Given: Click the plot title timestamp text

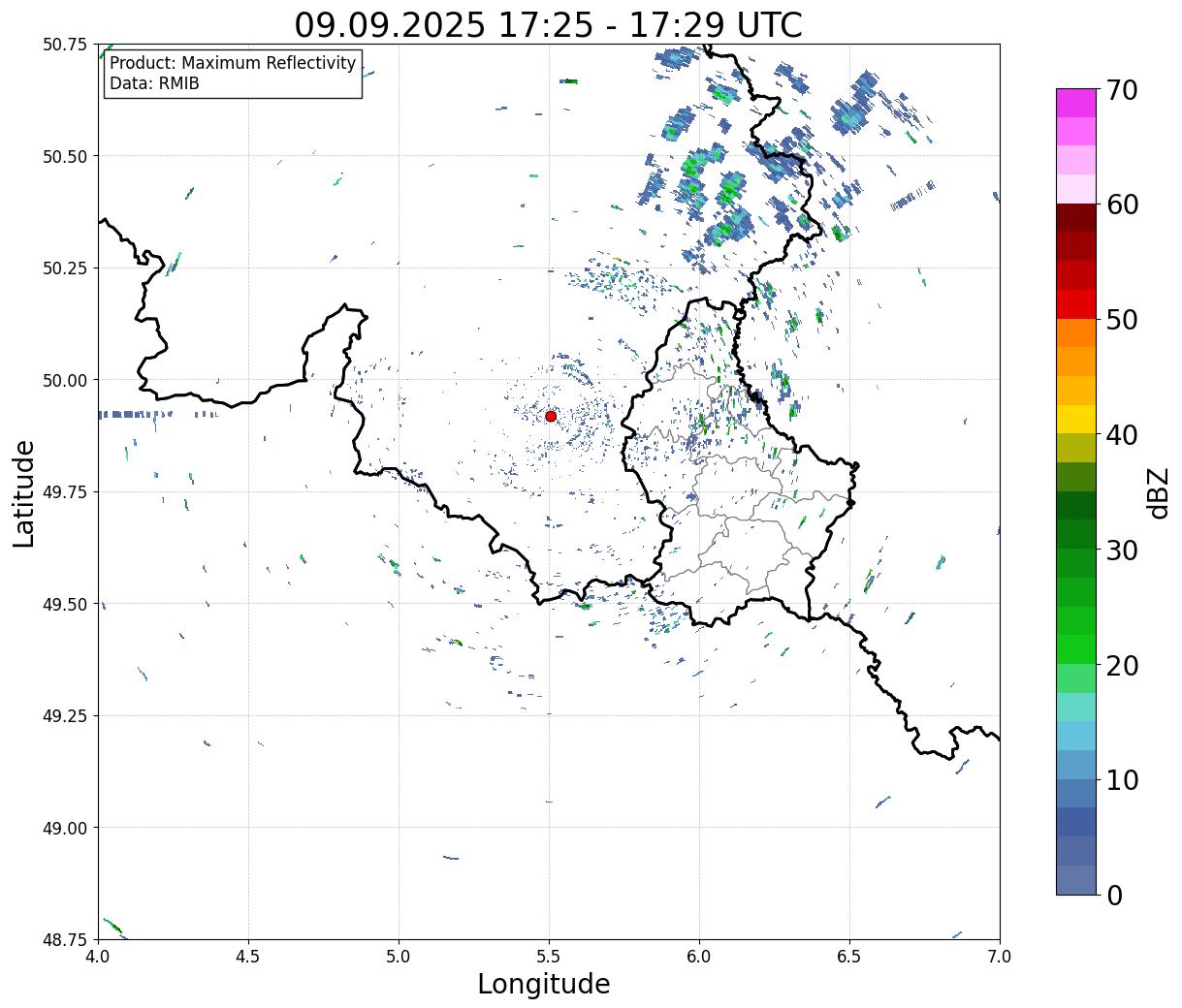Looking at the screenshot, I should 549,24.
